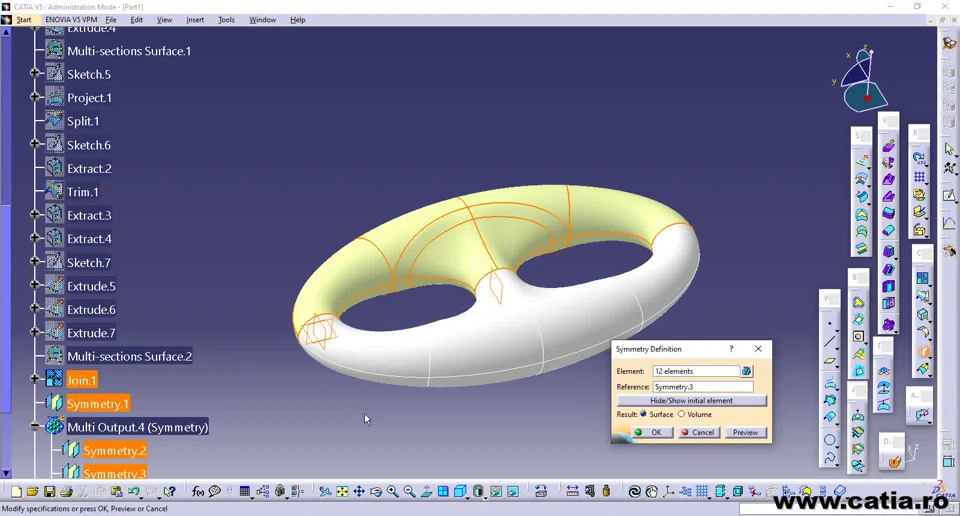Click the tree scrollbar up arrow
The height and width of the screenshot is (516, 960).
pyautogui.click(x=6, y=32)
